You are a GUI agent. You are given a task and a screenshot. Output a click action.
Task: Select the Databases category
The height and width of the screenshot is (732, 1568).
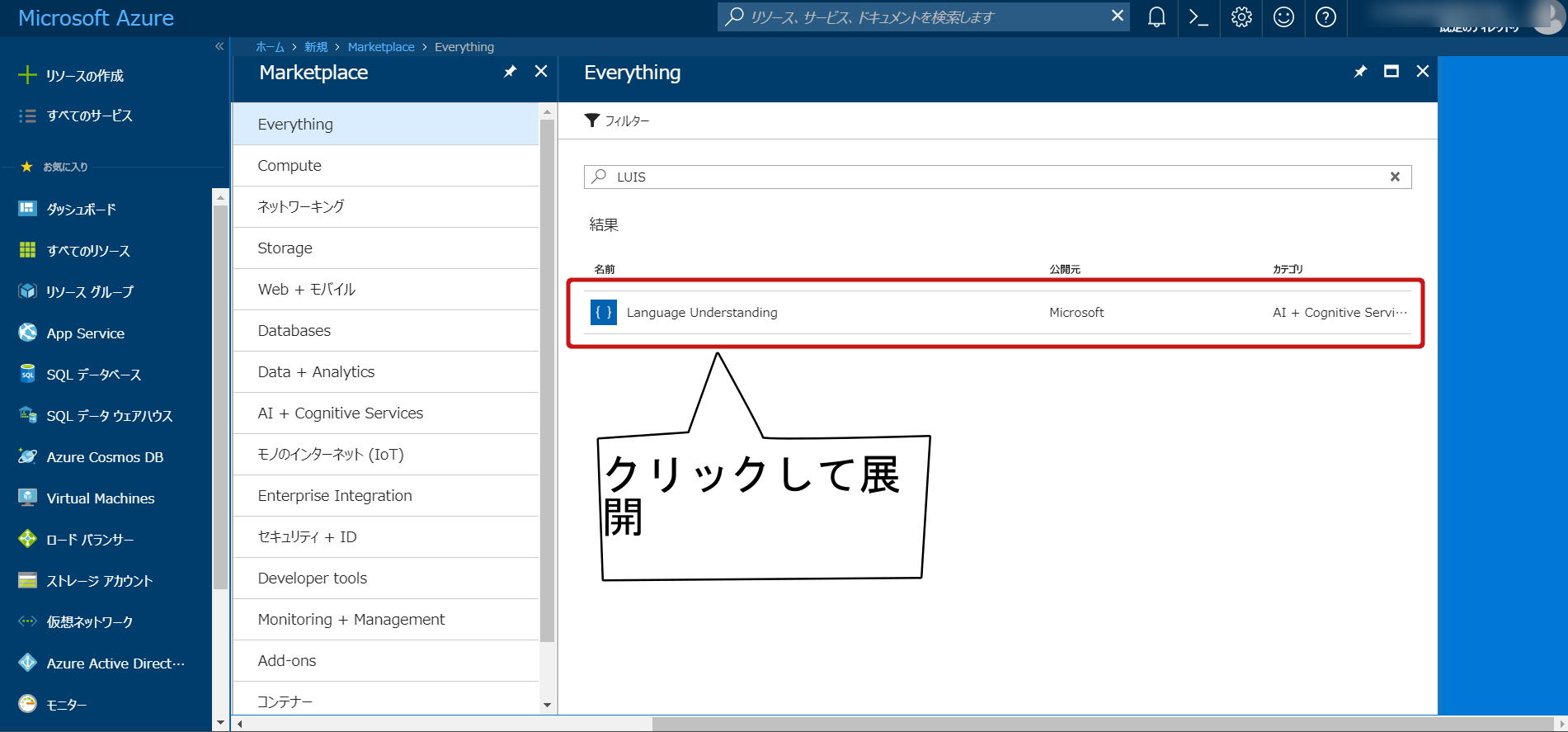pos(386,330)
